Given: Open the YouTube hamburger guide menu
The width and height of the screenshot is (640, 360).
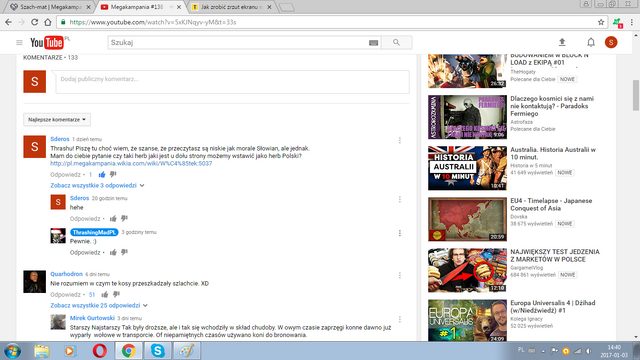Looking at the screenshot, I should point(19,42).
